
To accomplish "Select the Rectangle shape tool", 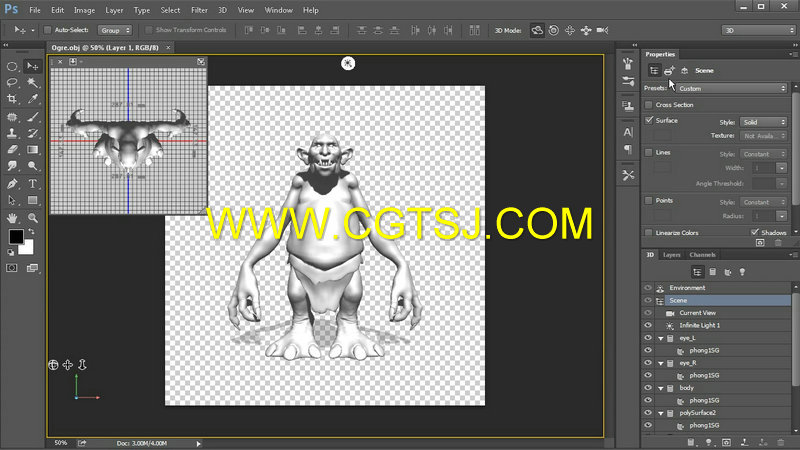I will coord(33,200).
